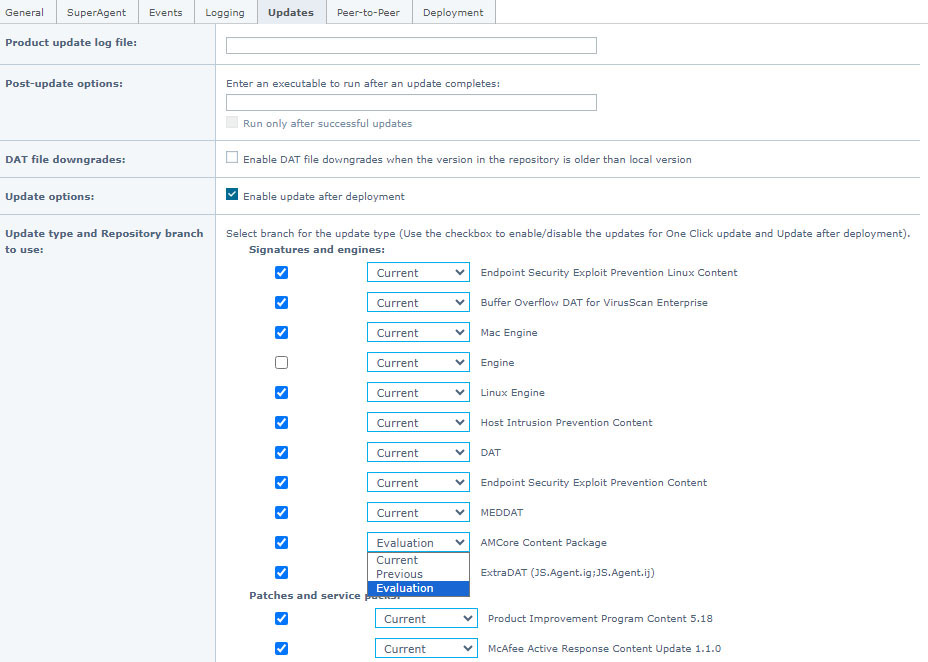The height and width of the screenshot is (662, 928).
Task: Click the Signatures and engines heading
Action: (317, 250)
